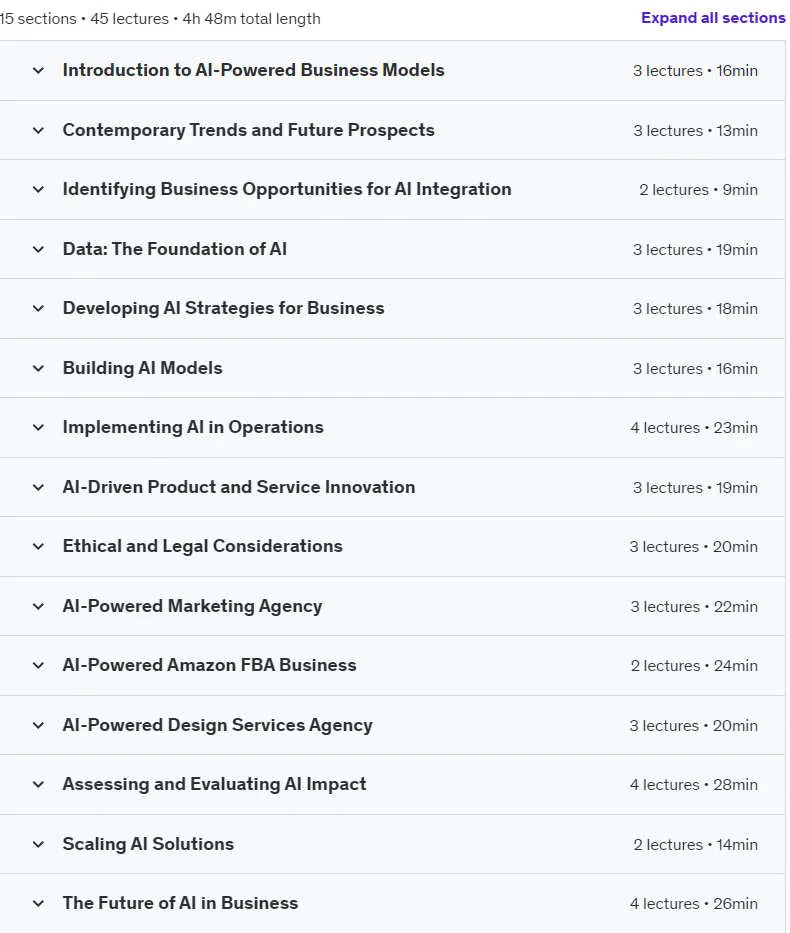Open AI-Powered Design Services Agency section title
Viewport: 790px width, 933px height.
coord(217,725)
